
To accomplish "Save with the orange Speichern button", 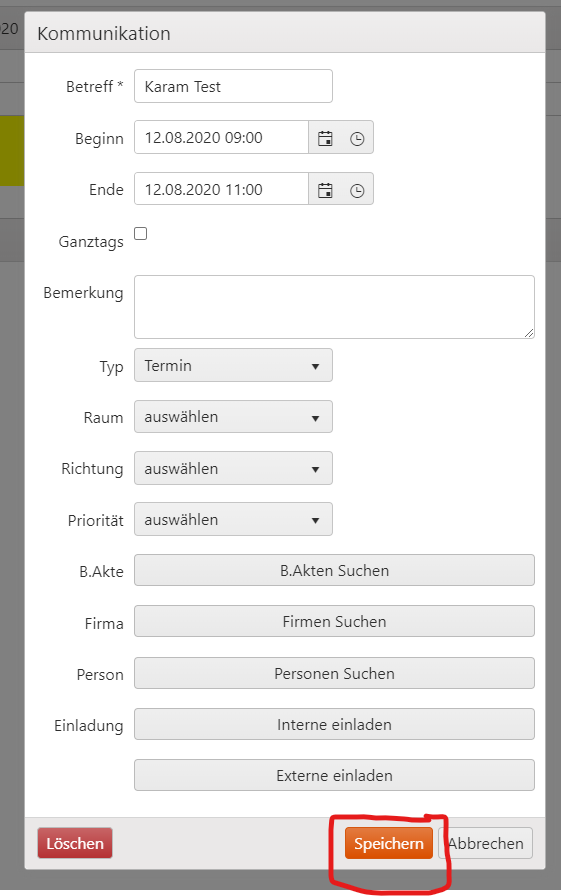I will point(388,843).
